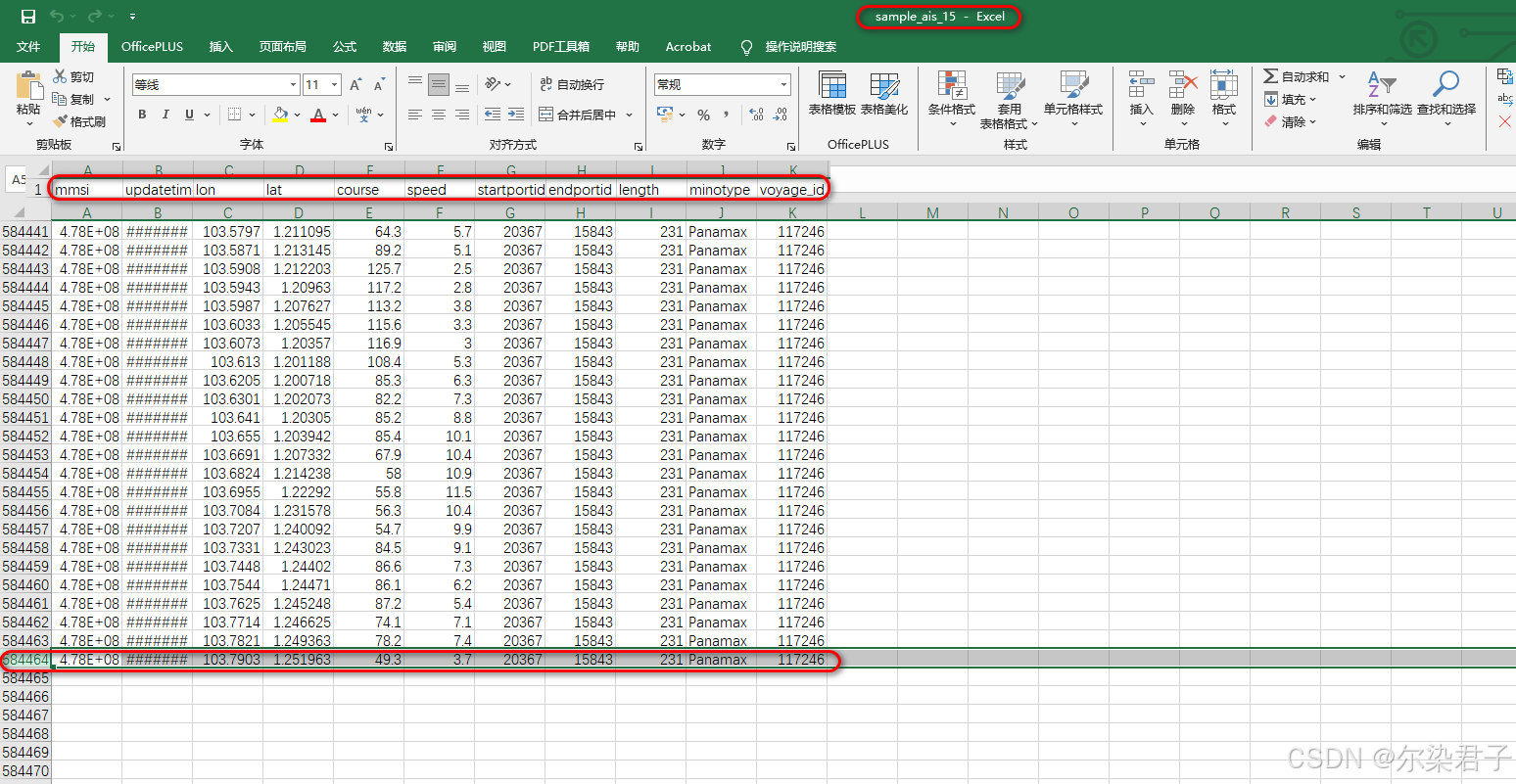The image size is (1516, 784).
Task: Toggle Italic formatting
Action: pyautogui.click(x=166, y=115)
